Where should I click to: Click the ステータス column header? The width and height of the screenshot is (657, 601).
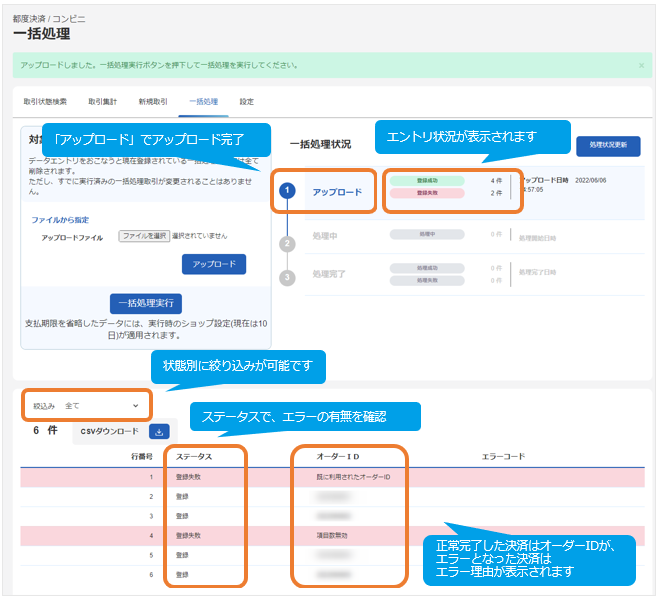pyautogui.click(x=194, y=457)
